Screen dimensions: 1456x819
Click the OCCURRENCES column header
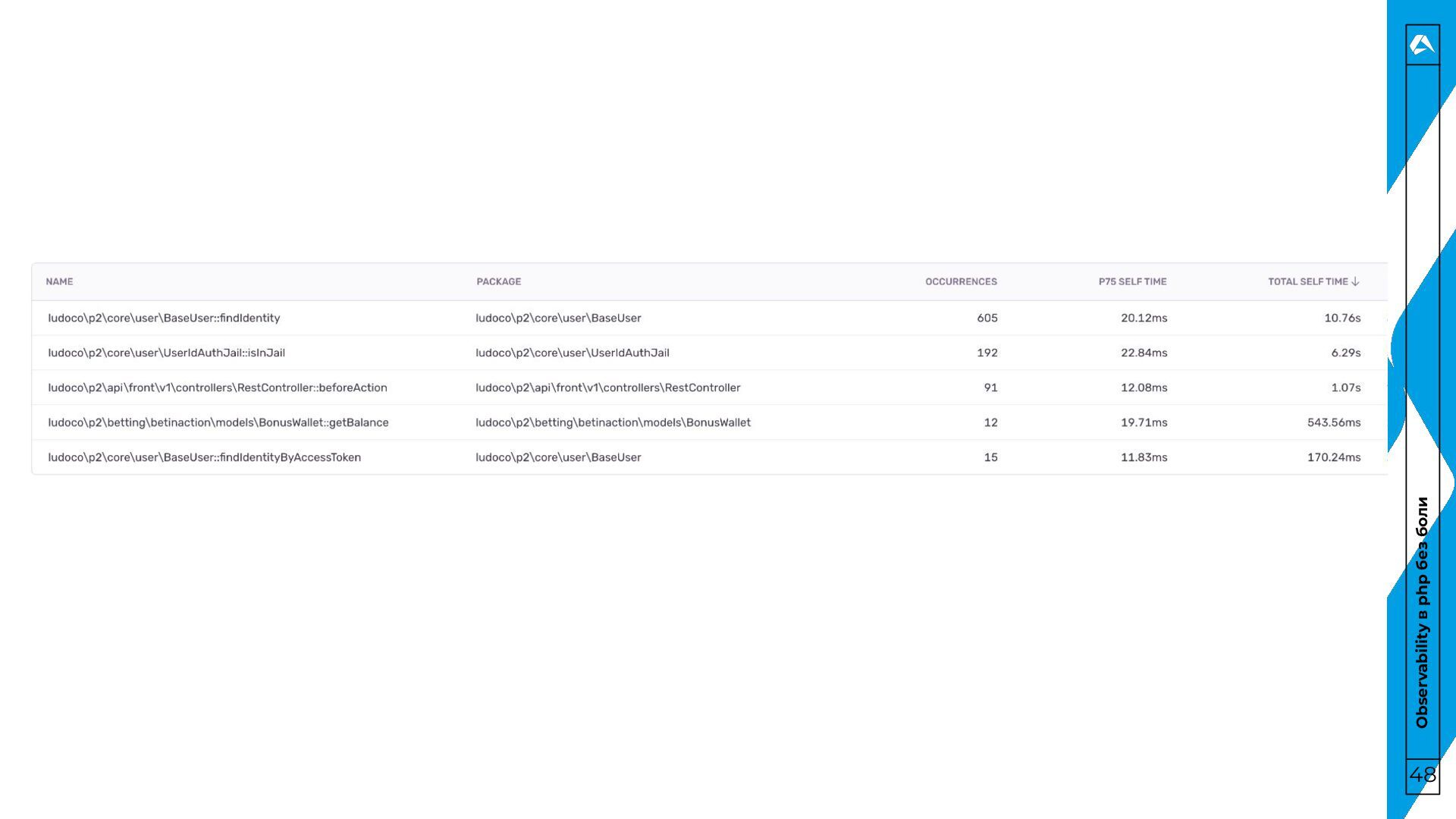[961, 281]
